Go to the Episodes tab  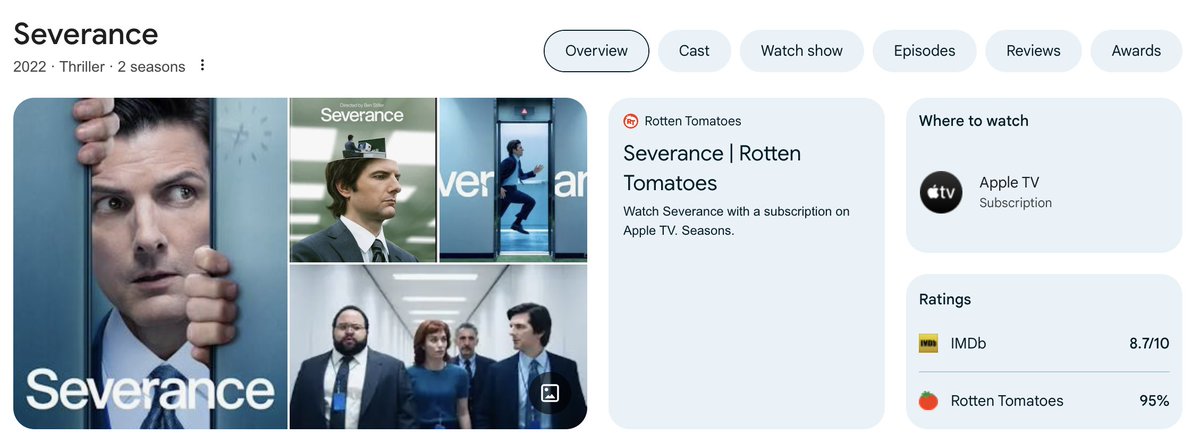click(924, 51)
